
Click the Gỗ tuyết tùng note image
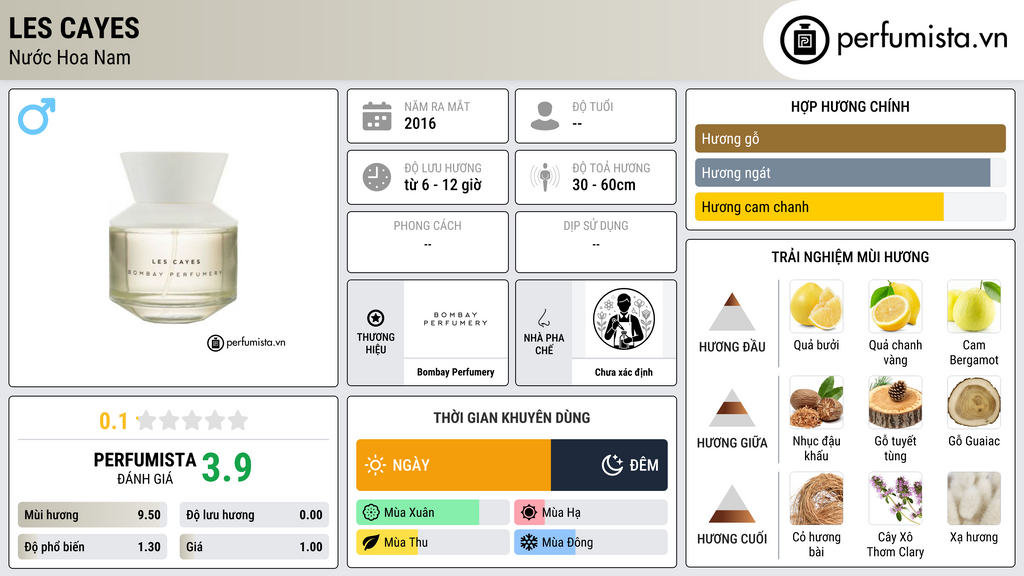pyautogui.click(x=895, y=402)
